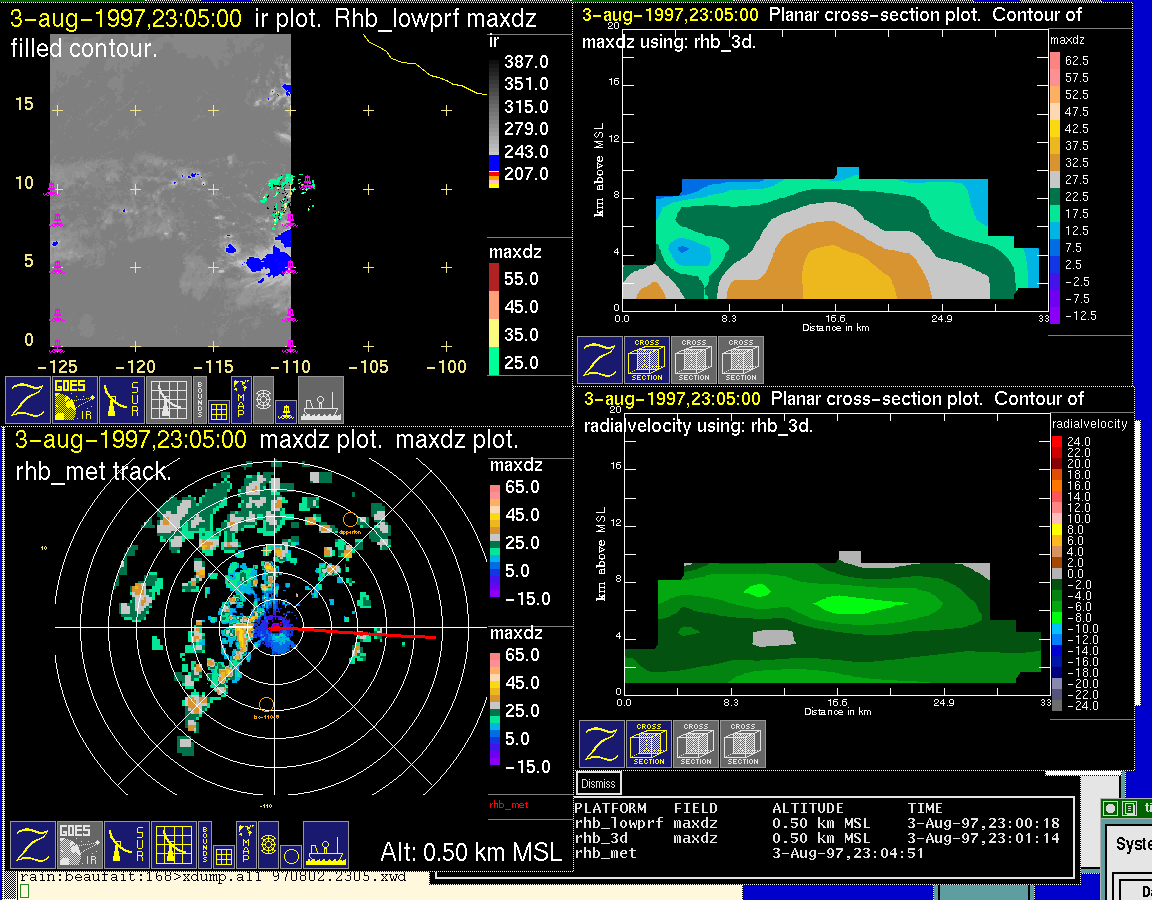Click the ship track icon in the maxdz plot window
Image resolution: width=1152 pixels, height=900 pixels.
(x=325, y=844)
